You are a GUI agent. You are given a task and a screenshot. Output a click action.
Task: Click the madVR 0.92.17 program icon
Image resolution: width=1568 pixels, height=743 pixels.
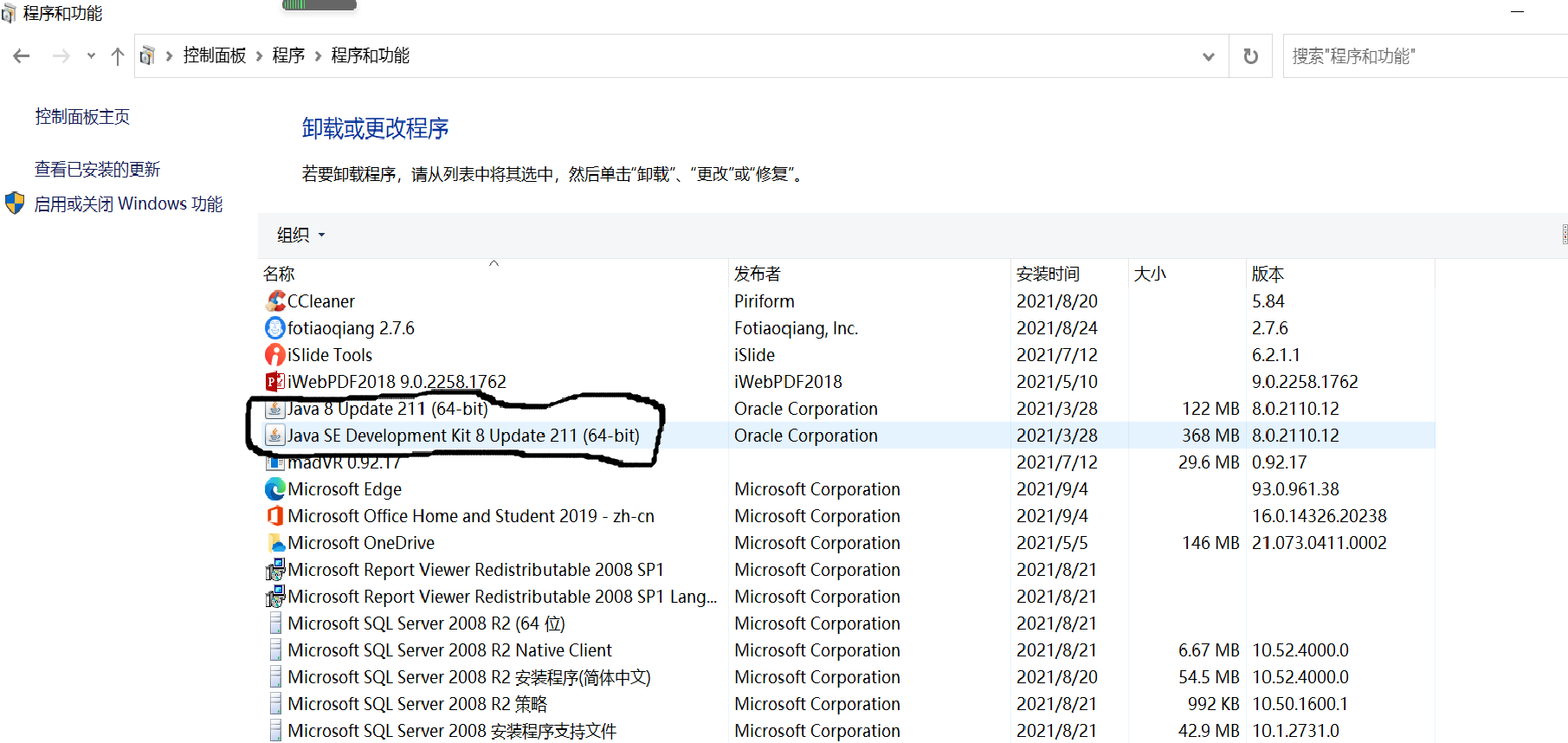[x=275, y=462]
